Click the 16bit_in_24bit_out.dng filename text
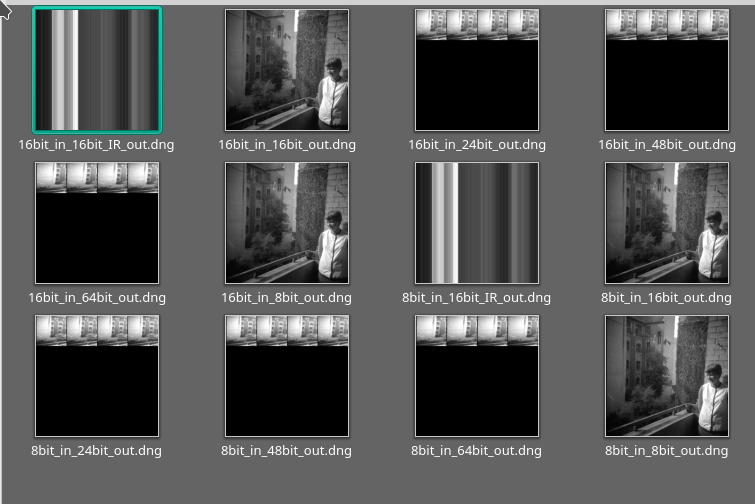The height and width of the screenshot is (504, 755). 477,145
